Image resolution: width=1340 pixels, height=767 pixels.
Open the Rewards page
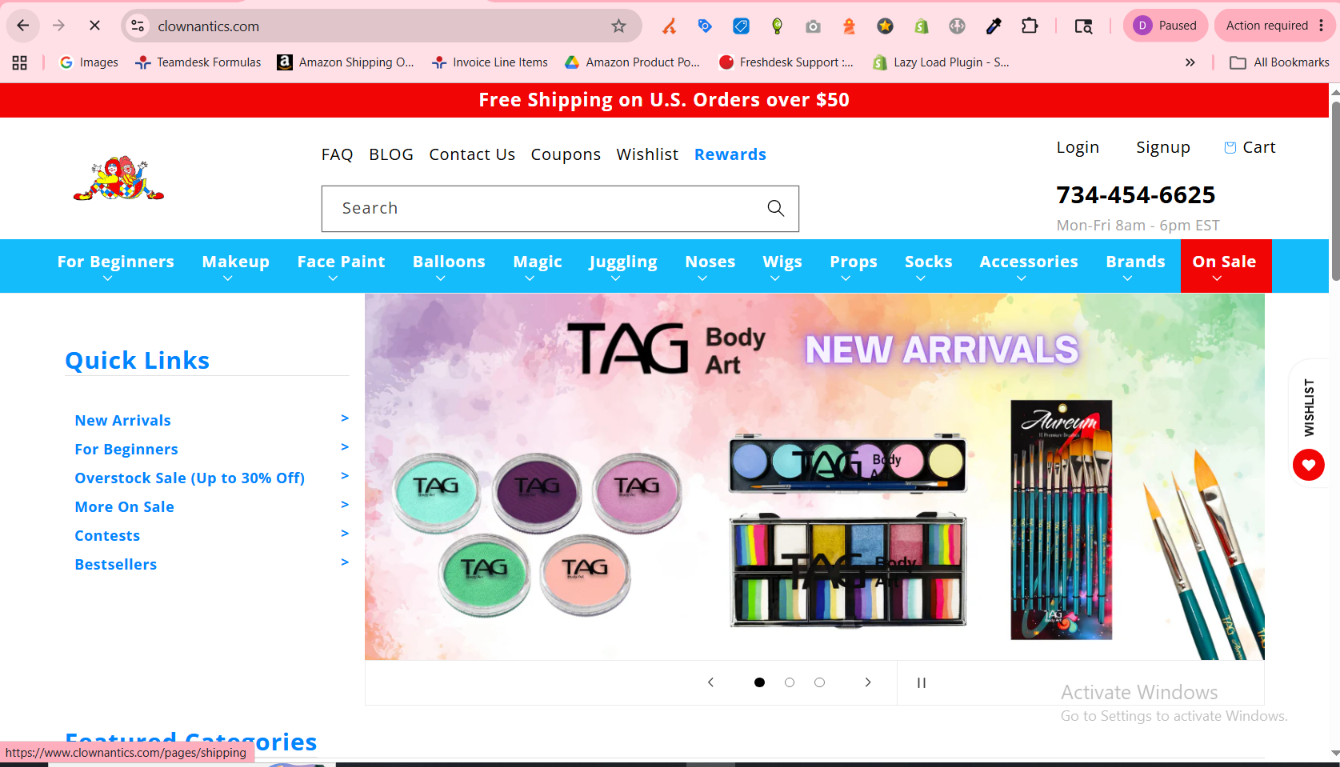(730, 154)
